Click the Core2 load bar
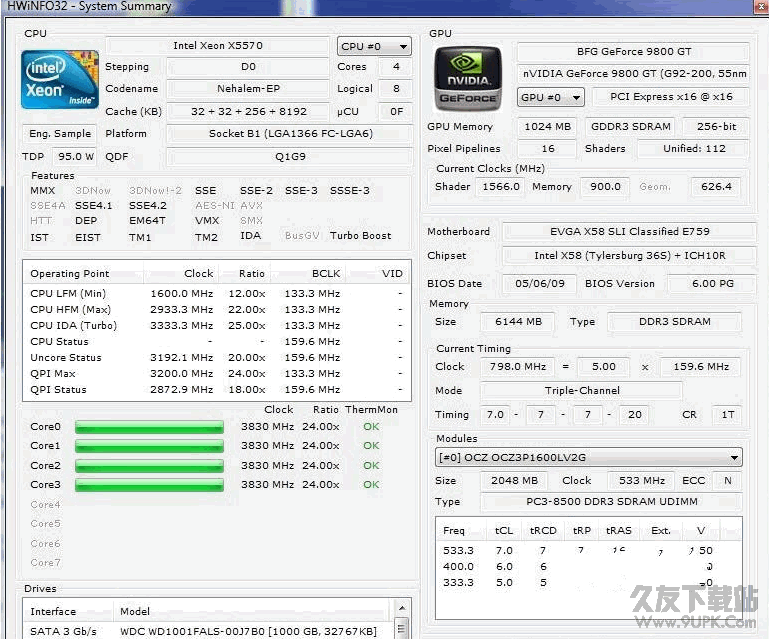The image size is (769, 639). point(149,465)
